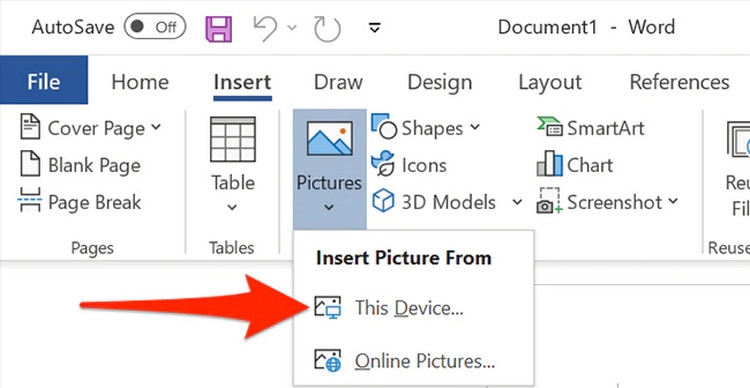Viewport: 750px width, 388px height.
Task: Click the SmartArt label
Action: [x=606, y=128]
